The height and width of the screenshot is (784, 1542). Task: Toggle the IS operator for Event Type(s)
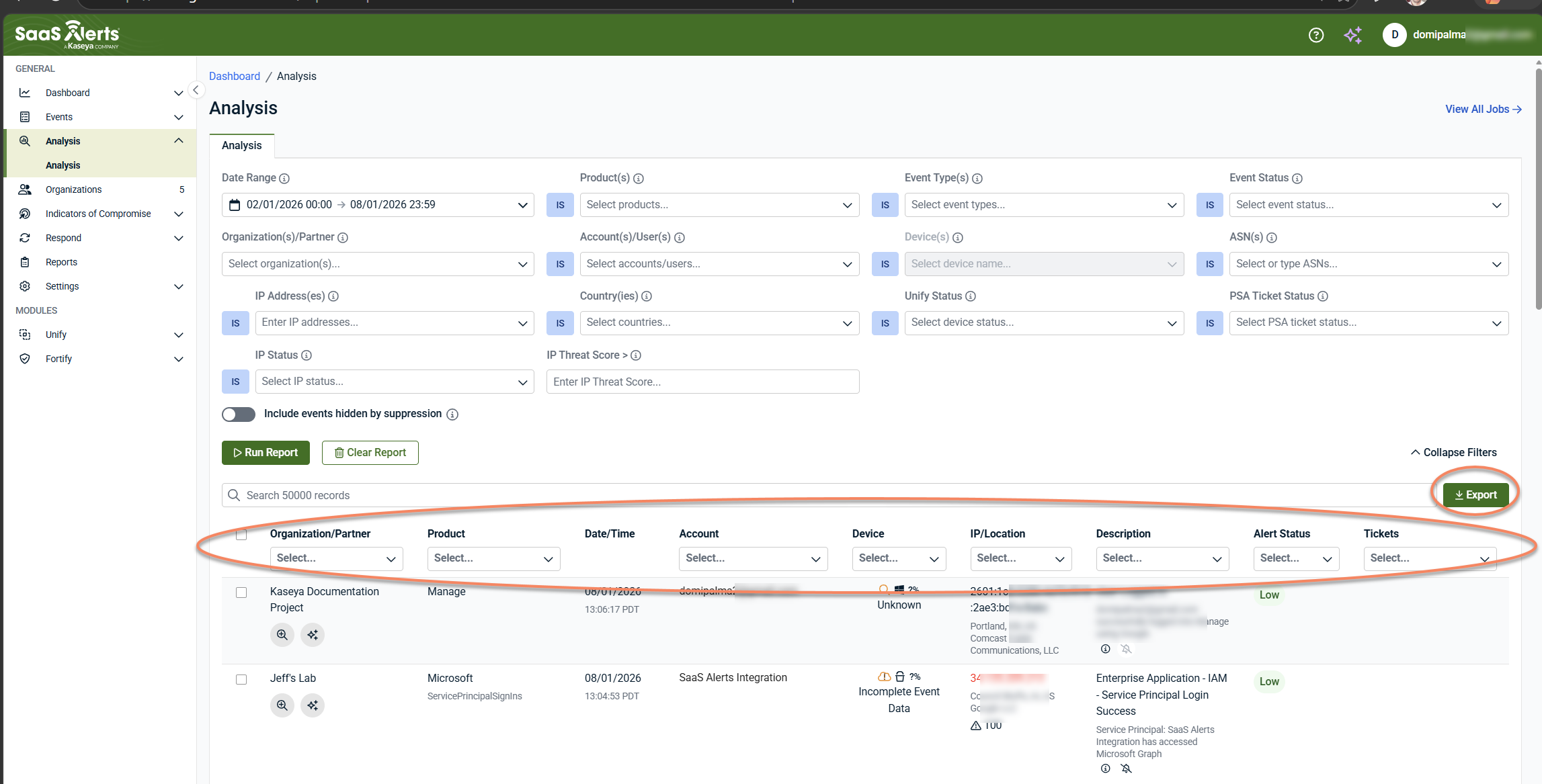(885, 205)
